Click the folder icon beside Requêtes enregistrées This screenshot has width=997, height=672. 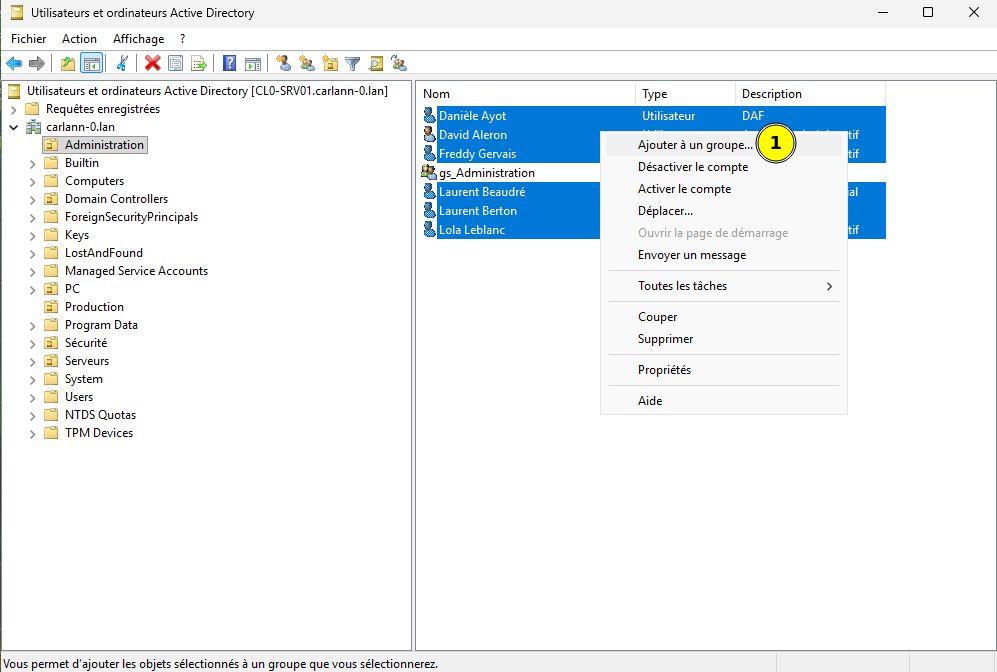click(32, 109)
